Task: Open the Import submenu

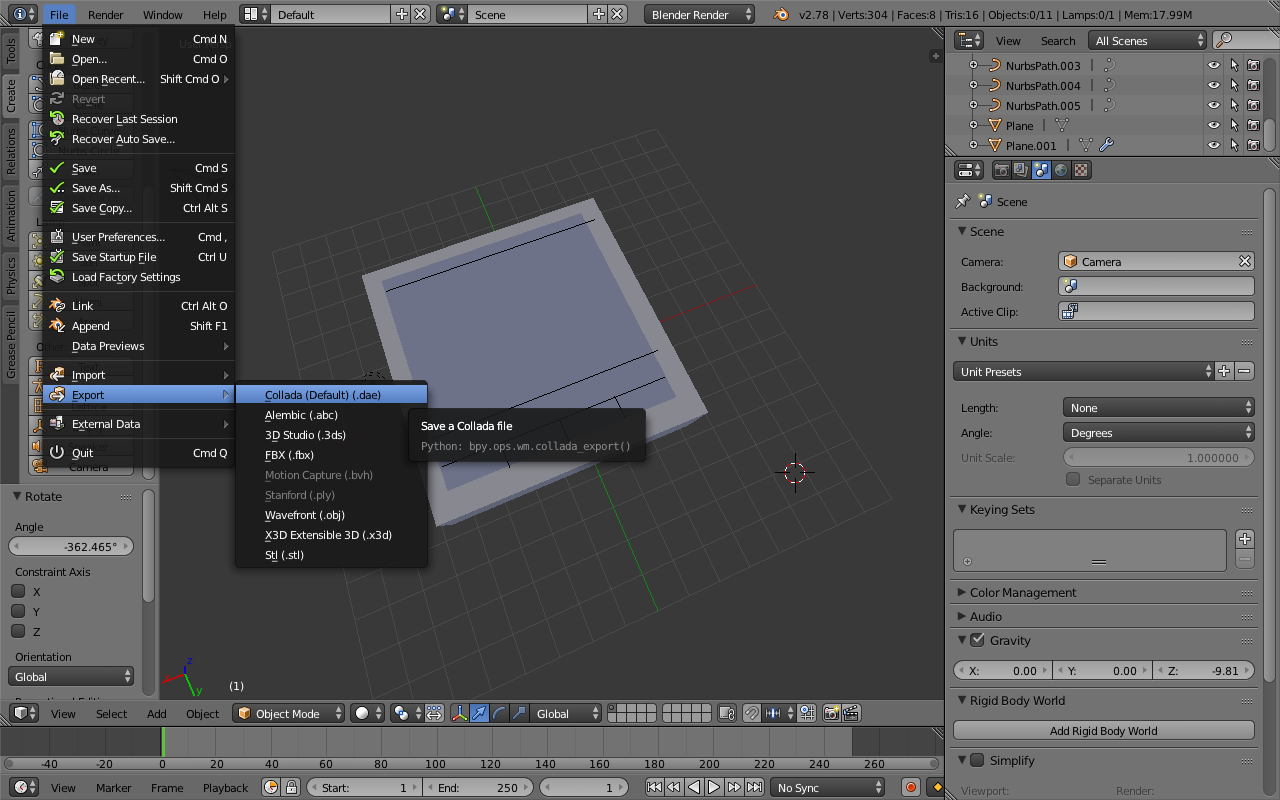Action: click(x=139, y=375)
